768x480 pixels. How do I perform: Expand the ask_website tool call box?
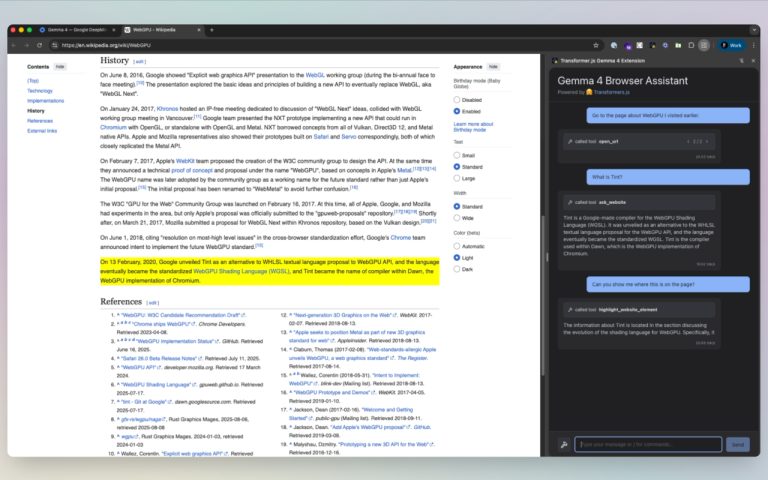(639, 202)
